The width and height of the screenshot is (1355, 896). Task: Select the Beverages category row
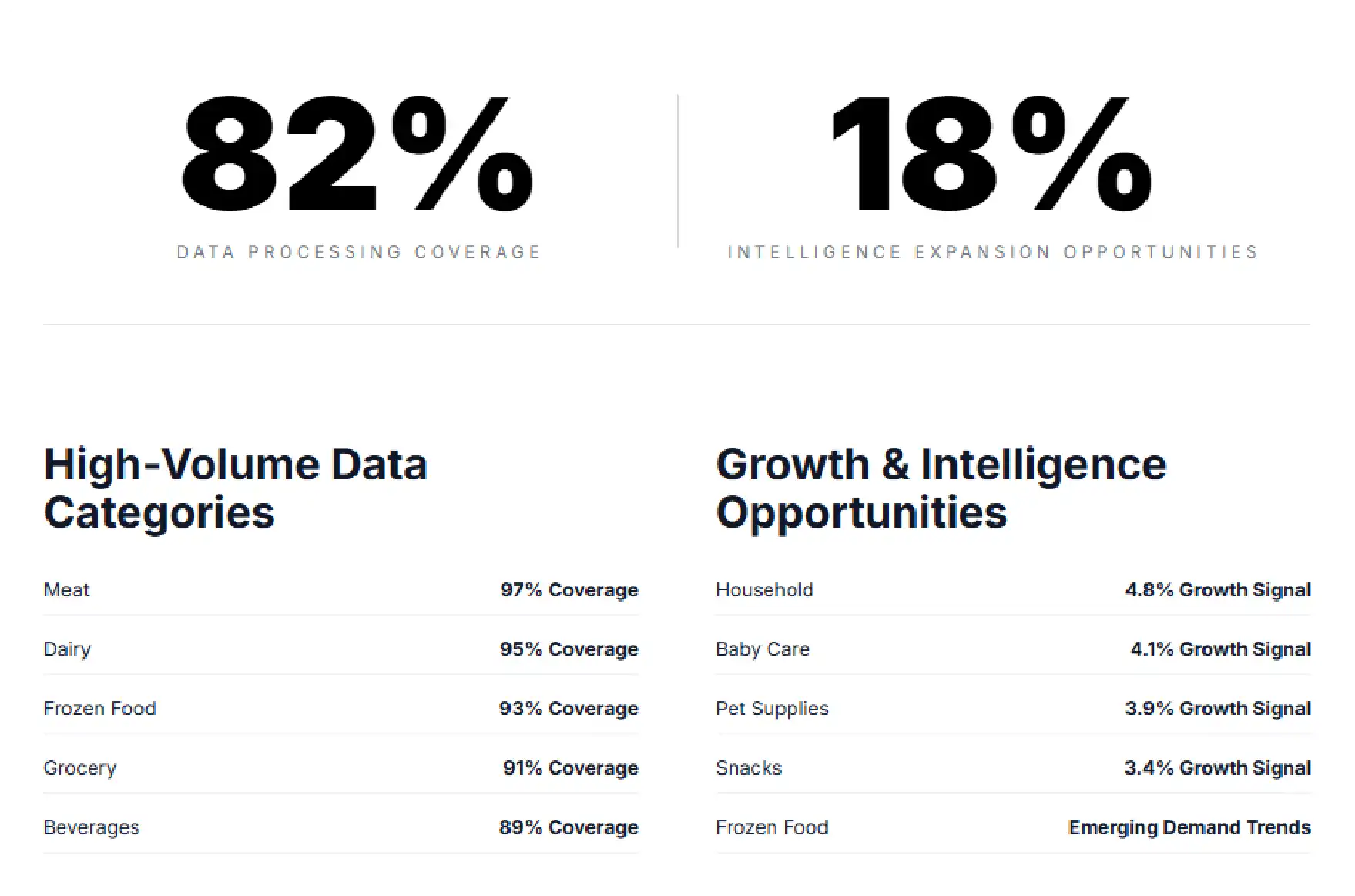[340, 827]
